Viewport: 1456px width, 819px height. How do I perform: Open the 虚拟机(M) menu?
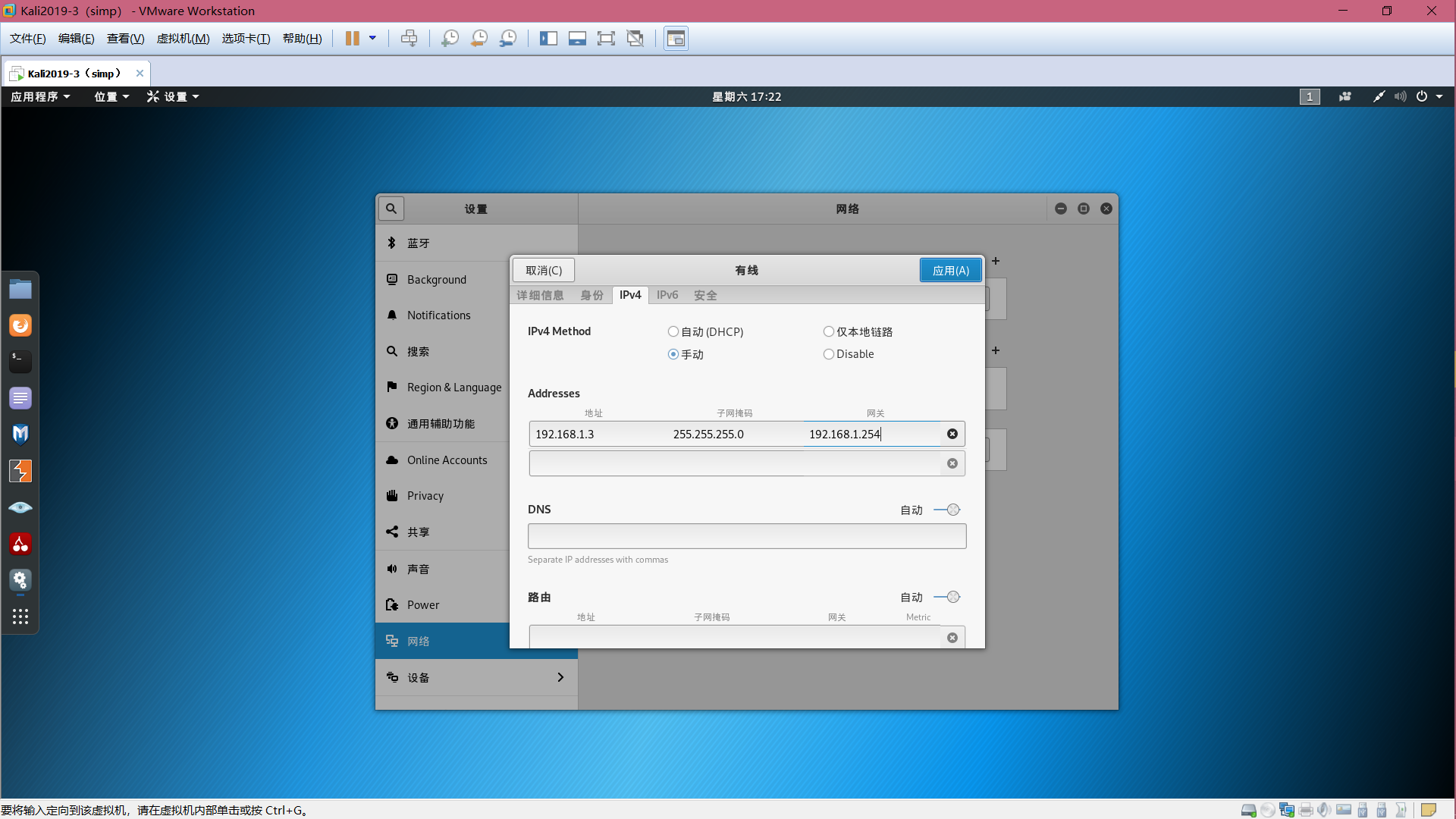[183, 39]
